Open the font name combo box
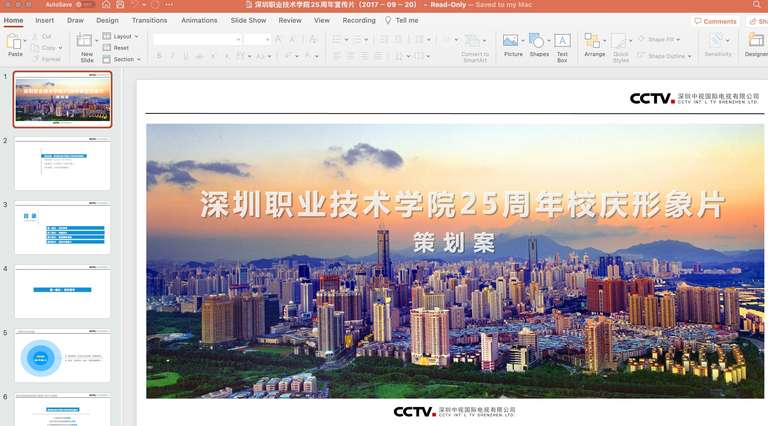Image resolution: width=768 pixels, height=426 pixels. tap(197, 39)
